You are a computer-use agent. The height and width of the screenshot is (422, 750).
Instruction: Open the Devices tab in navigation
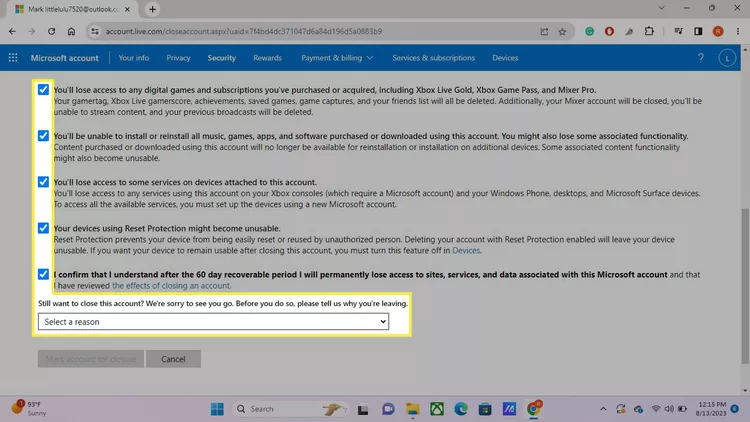pyautogui.click(x=505, y=58)
